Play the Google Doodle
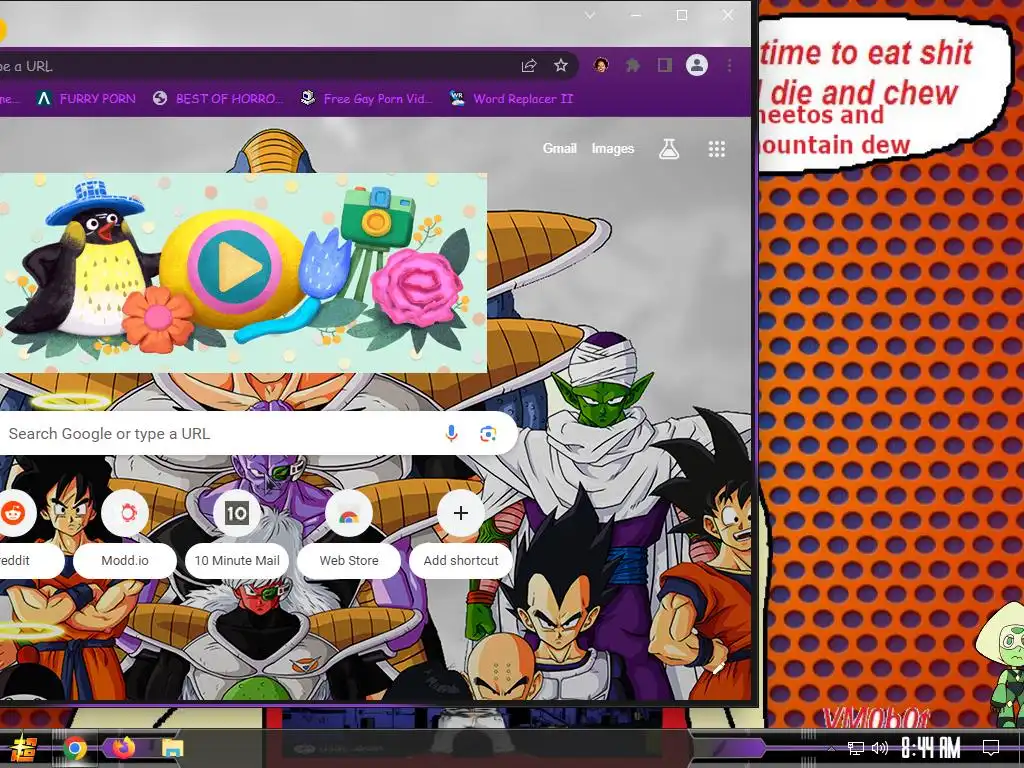The width and height of the screenshot is (1024, 768). 234,266
